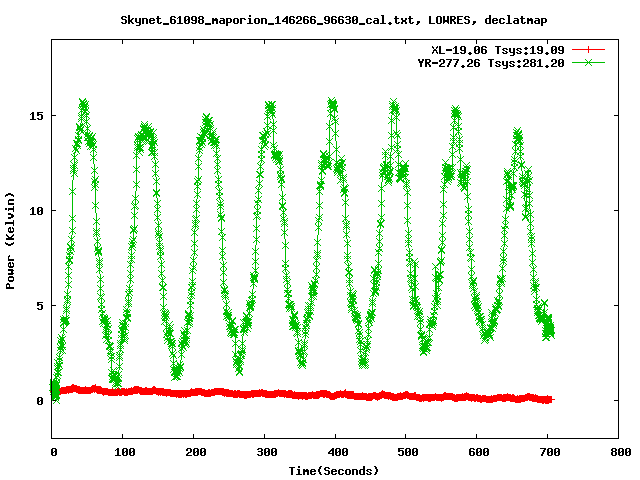Click the green YR line sample in legend
The image size is (640, 480).
pos(589,62)
